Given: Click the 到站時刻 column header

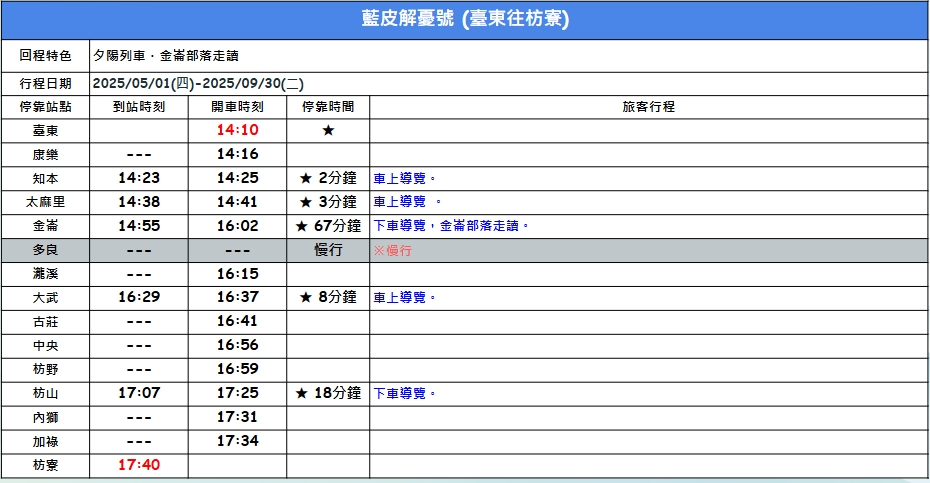Looking at the screenshot, I should tap(139, 107).
